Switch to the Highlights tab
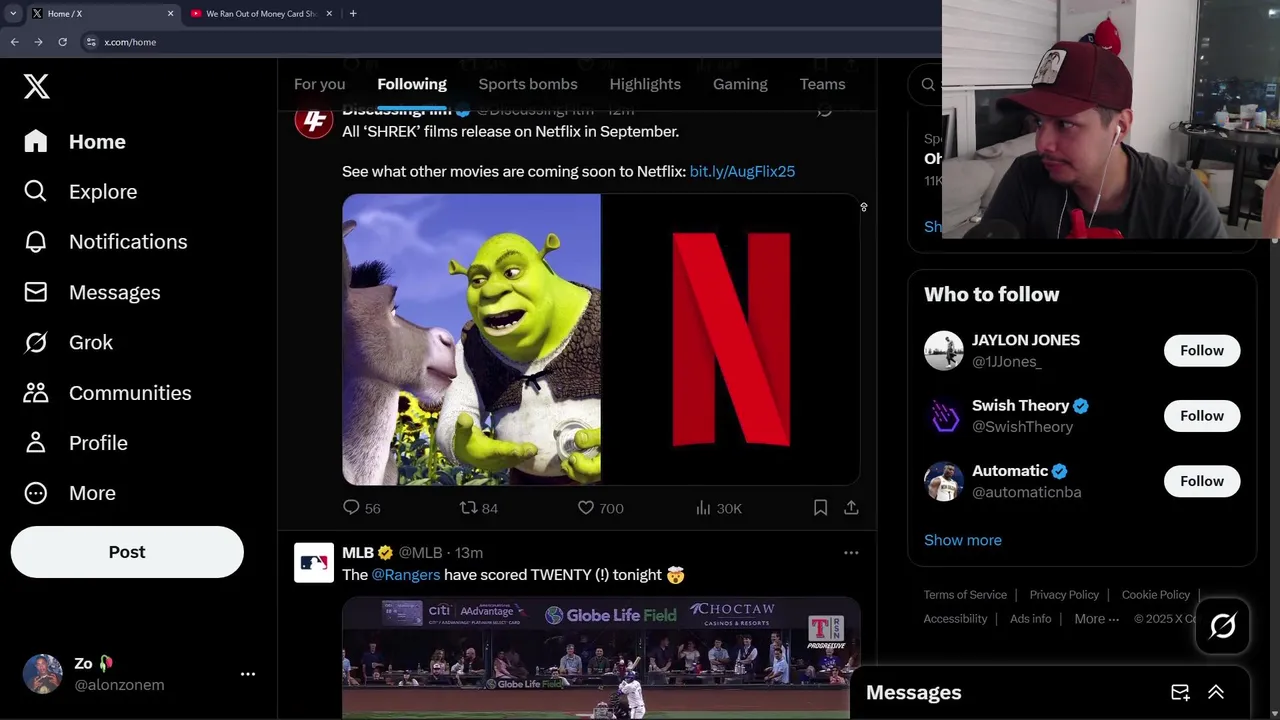Screen dimensions: 1280x720 click(645, 84)
